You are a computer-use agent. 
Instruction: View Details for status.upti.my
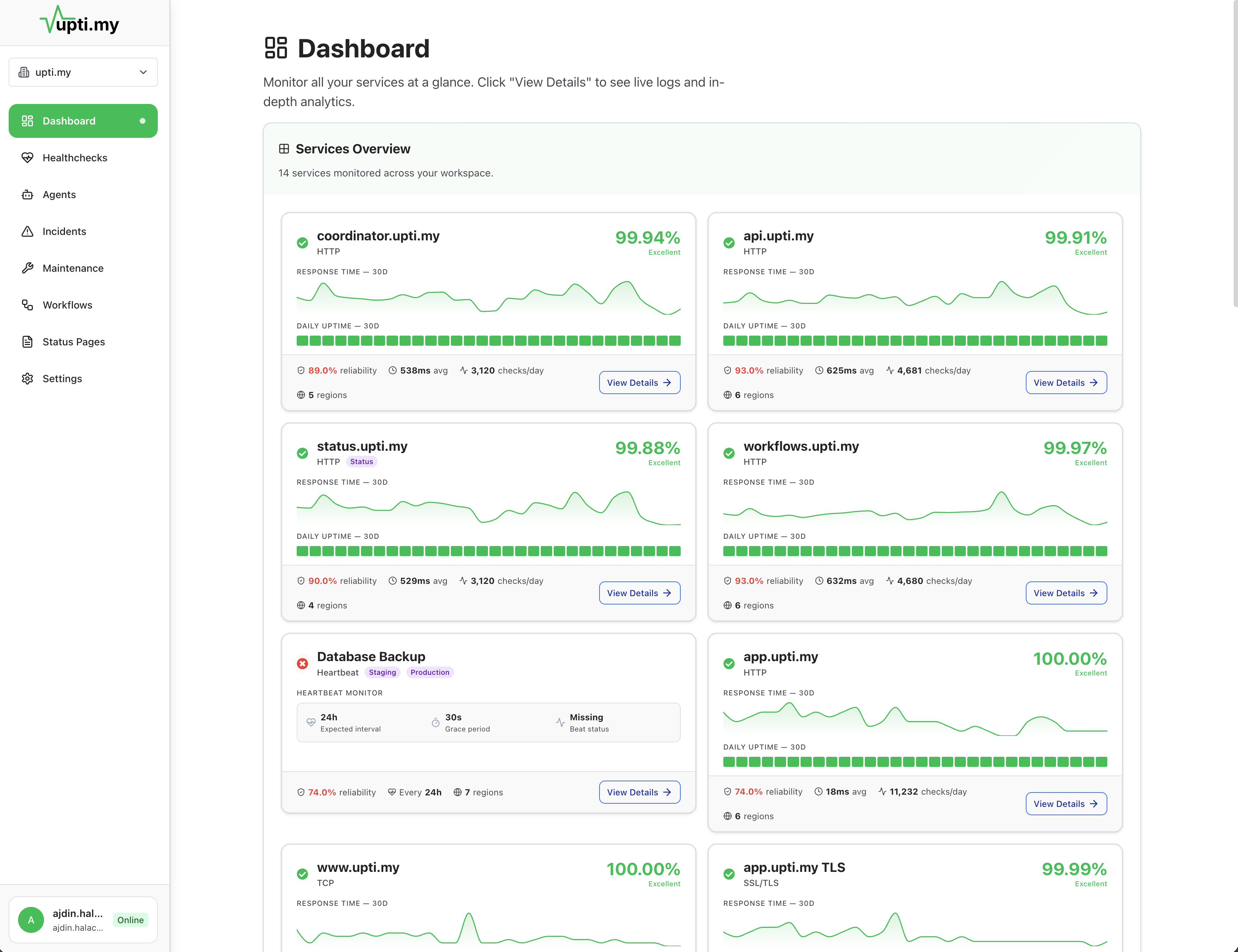click(640, 593)
